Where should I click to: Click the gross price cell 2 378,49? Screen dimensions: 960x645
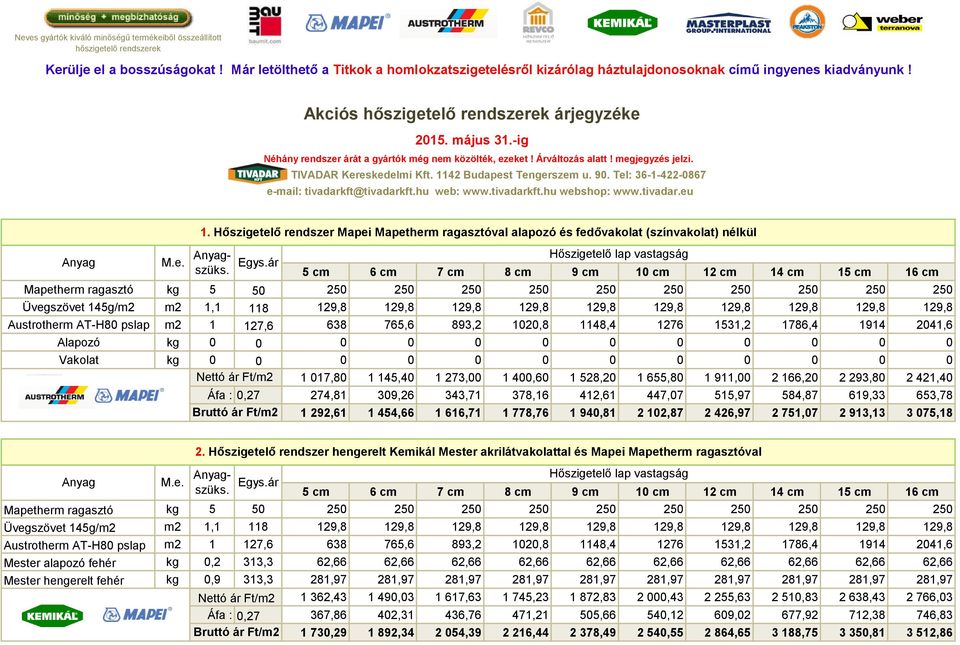coord(585,632)
